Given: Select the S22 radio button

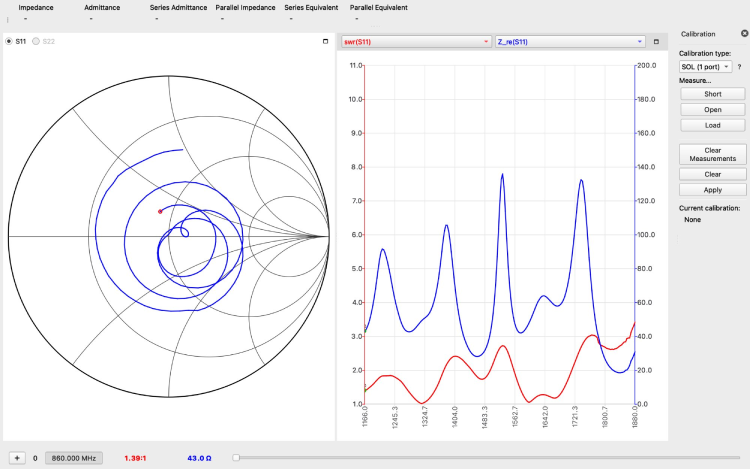Looking at the screenshot, I should [x=37, y=42].
